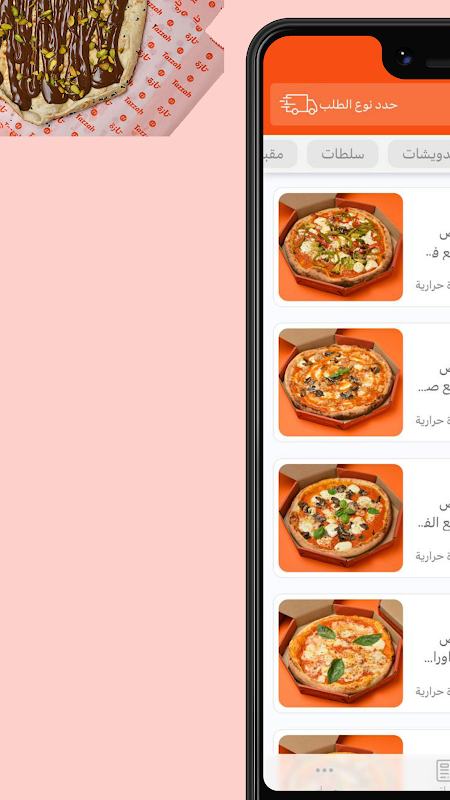Select the سلطات category tab

(x=342, y=154)
